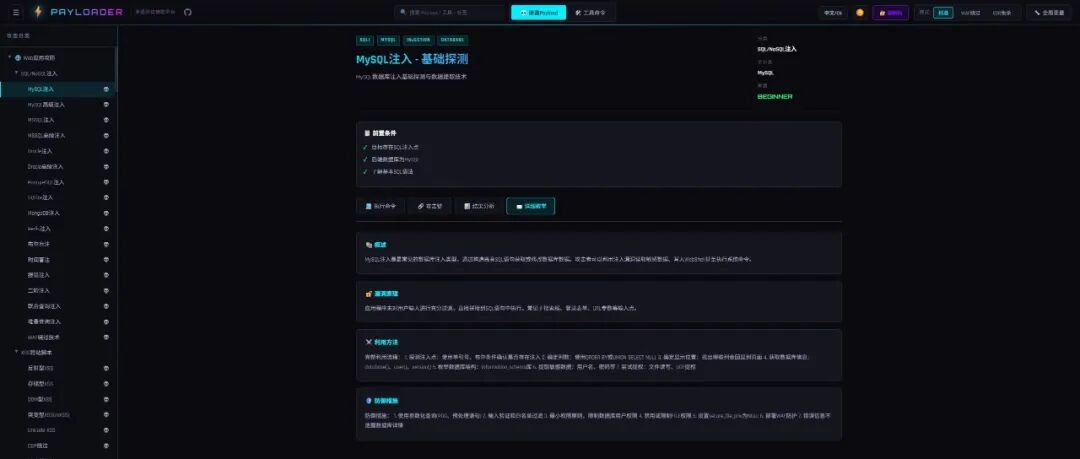Image resolution: width=1080 pixels, height=459 pixels.
Task: Click the icon beside the 报错注入 row
Action: click(106, 275)
